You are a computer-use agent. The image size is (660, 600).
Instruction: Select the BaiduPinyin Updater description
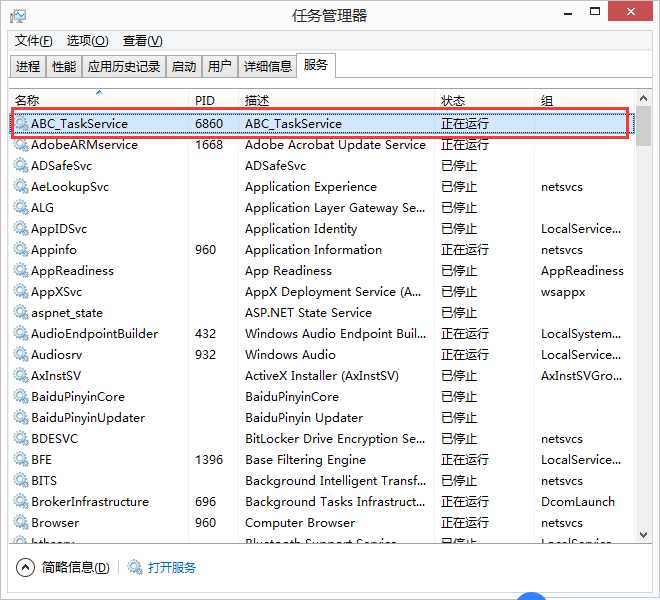click(304, 418)
